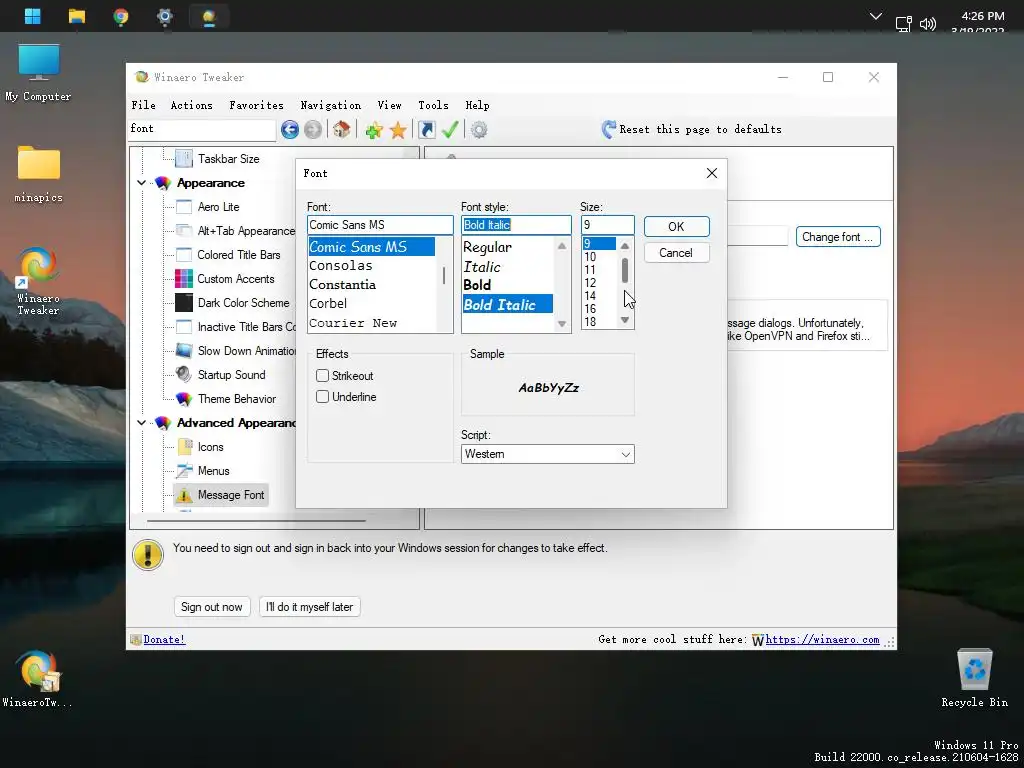Open the Navigation menu
The width and height of the screenshot is (1024, 768).
(x=330, y=105)
